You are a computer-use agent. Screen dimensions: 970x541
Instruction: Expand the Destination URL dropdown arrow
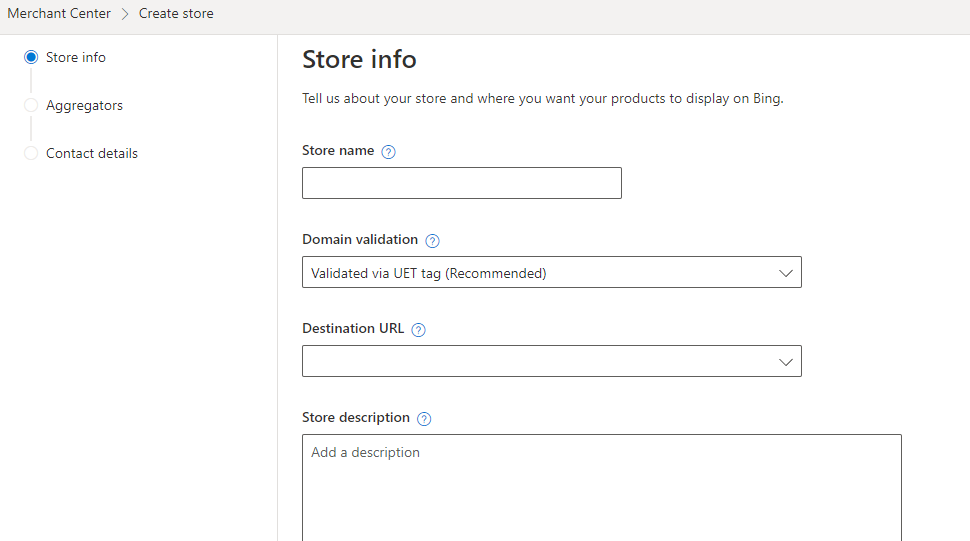786,362
